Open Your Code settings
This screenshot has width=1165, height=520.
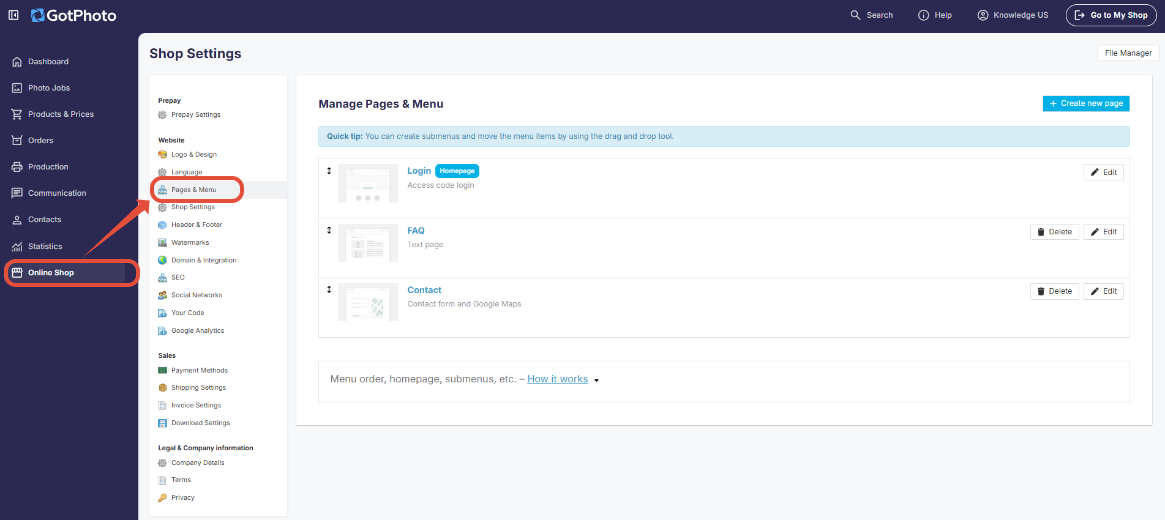[187, 313]
